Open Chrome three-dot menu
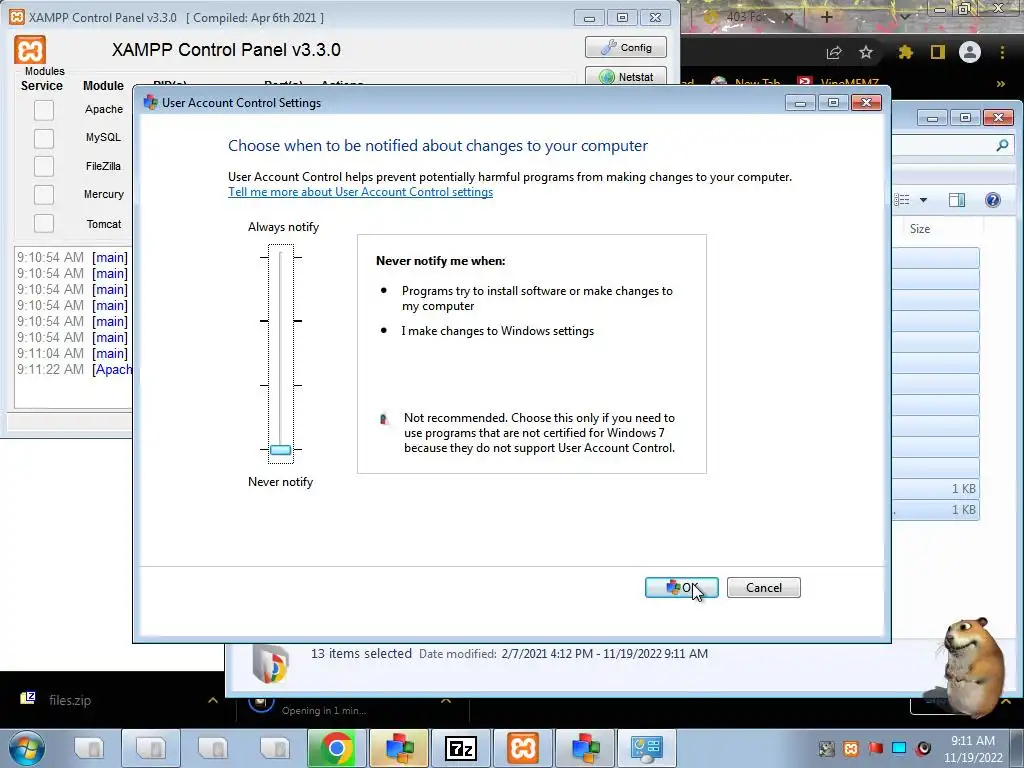Viewport: 1024px width, 768px height. pyautogui.click(x=1002, y=52)
